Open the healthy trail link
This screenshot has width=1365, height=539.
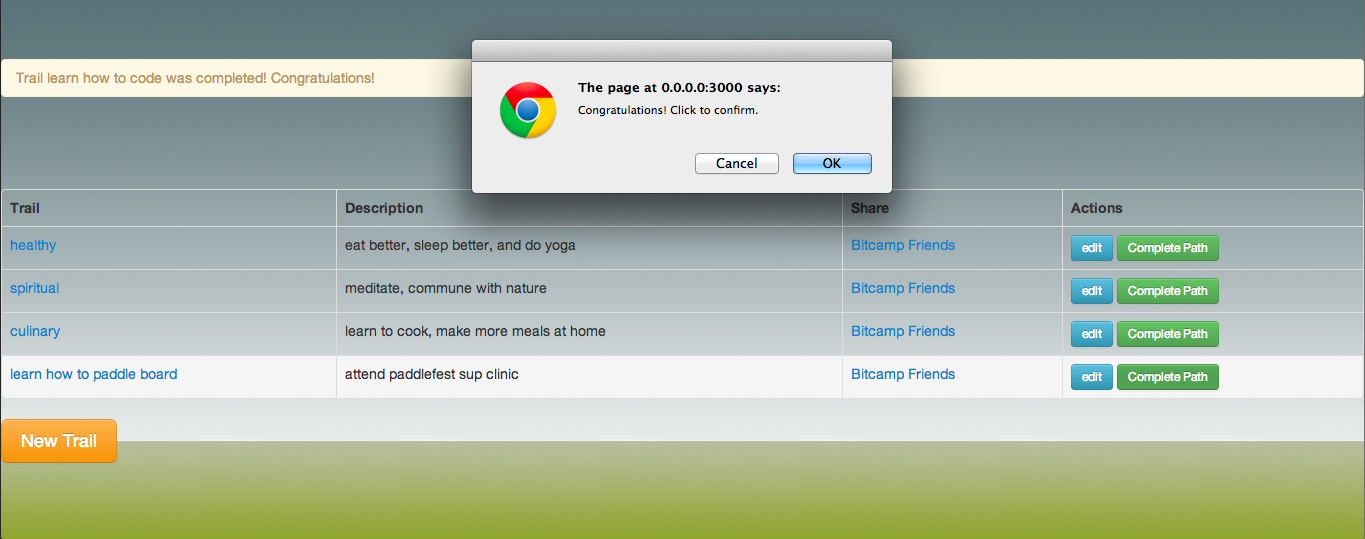pyautogui.click(x=33, y=245)
